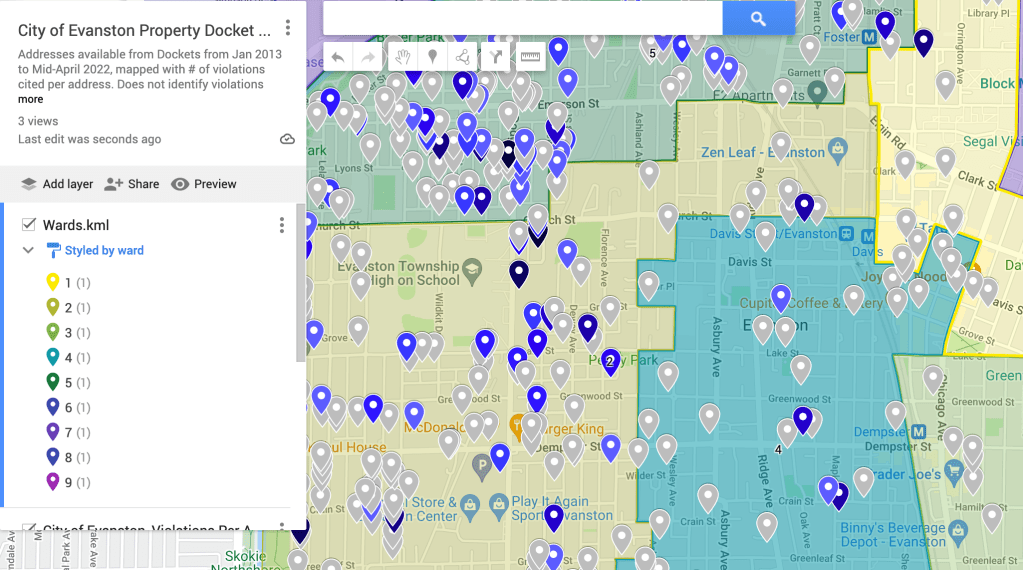The height and width of the screenshot is (570, 1023).
Task: Uncheck the Wards.kml layer checkbox
Action: [28, 225]
